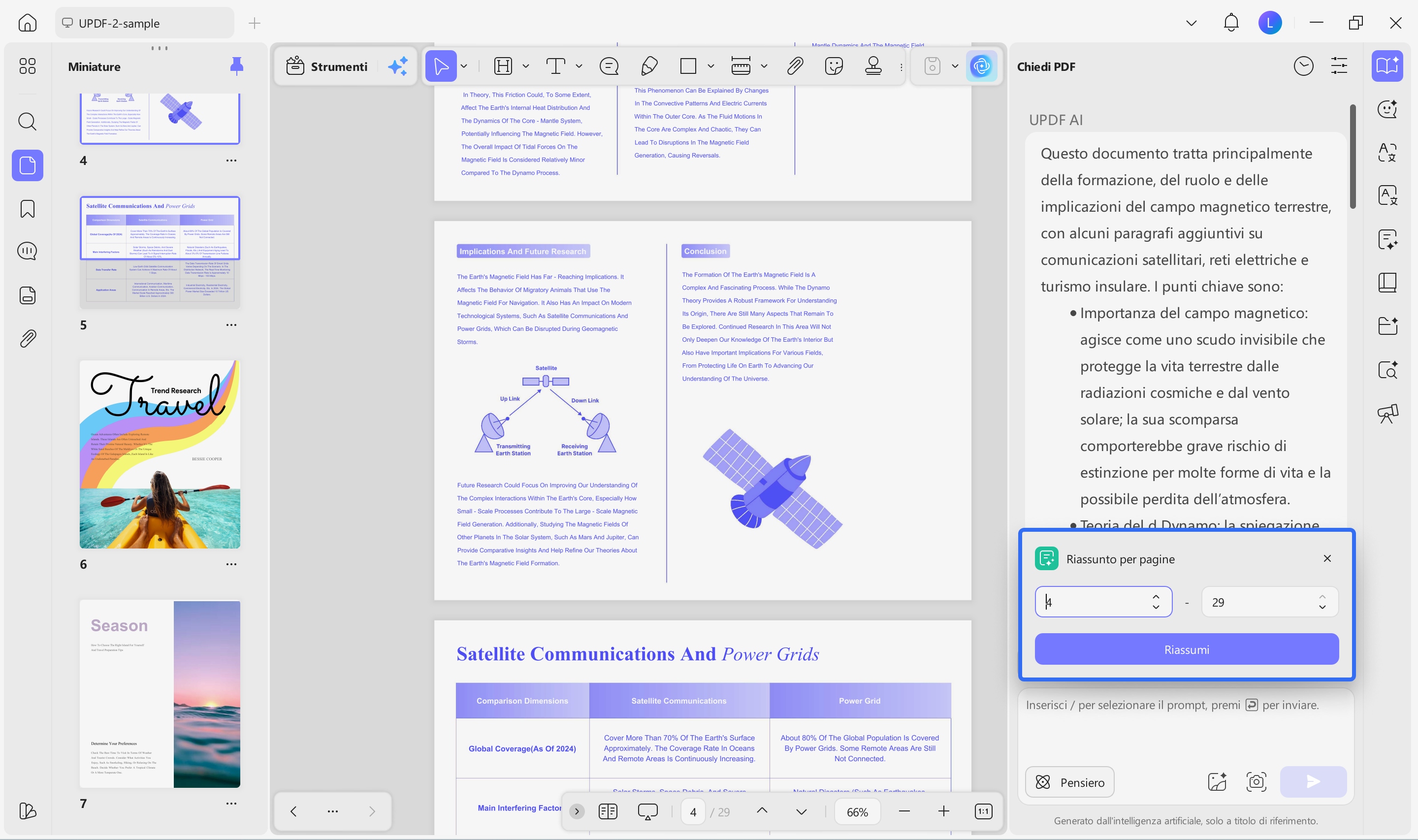
Task: Send the chat prompt
Action: (1313, 782)
